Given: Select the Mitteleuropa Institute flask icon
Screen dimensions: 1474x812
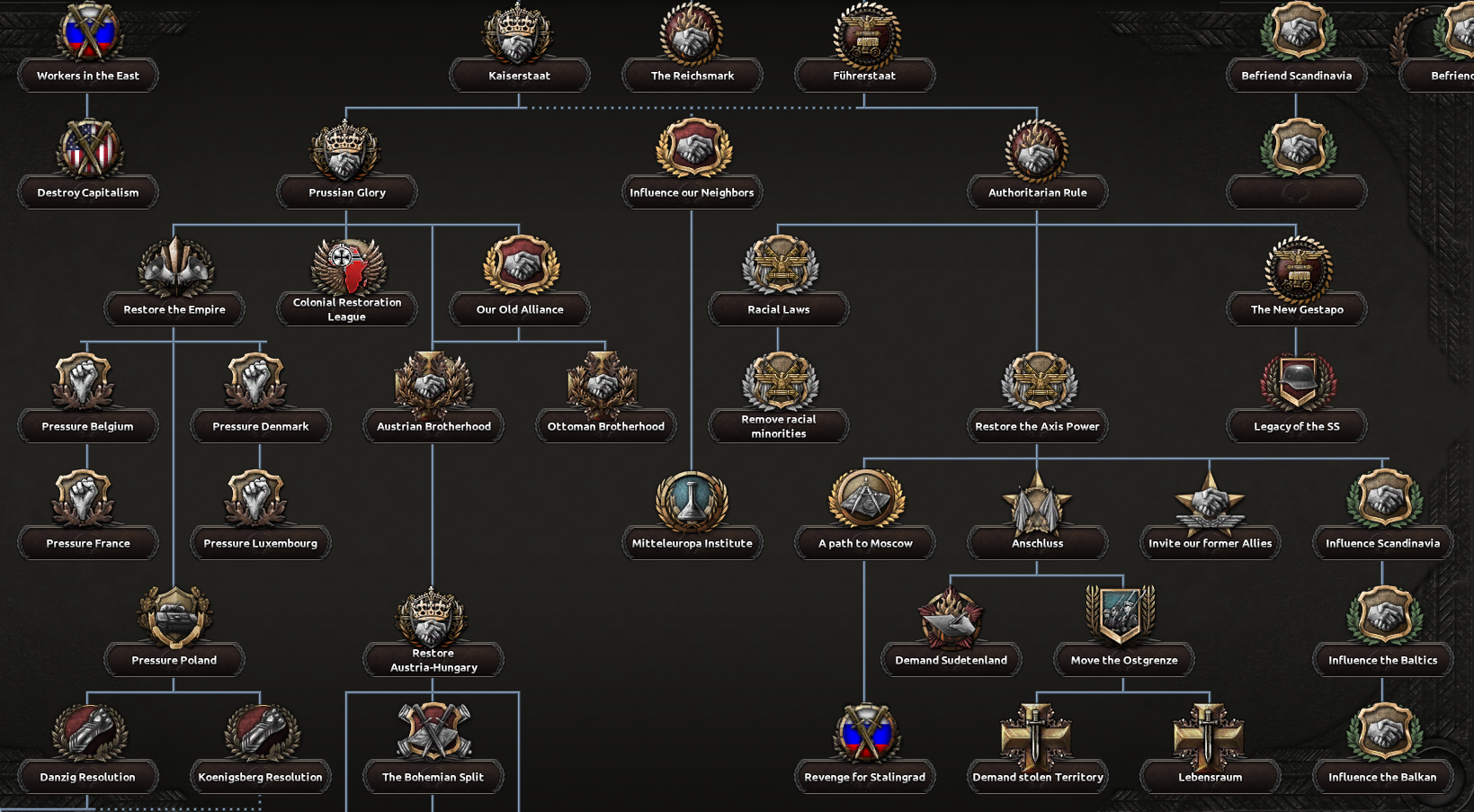Looking at the screenshot, I should (692, 500).
